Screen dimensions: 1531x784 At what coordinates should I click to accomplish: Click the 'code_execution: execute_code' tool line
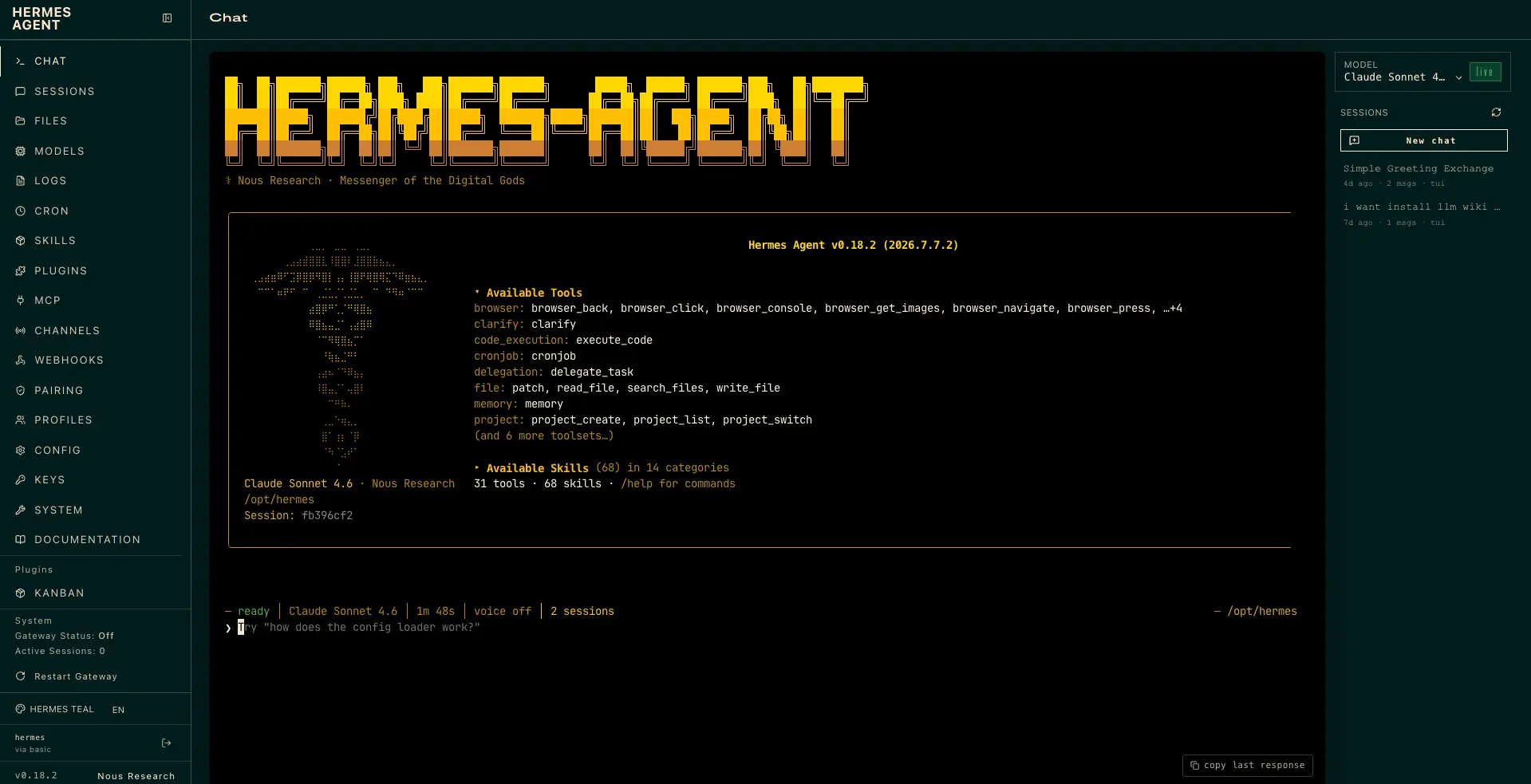tap(563, 340)
